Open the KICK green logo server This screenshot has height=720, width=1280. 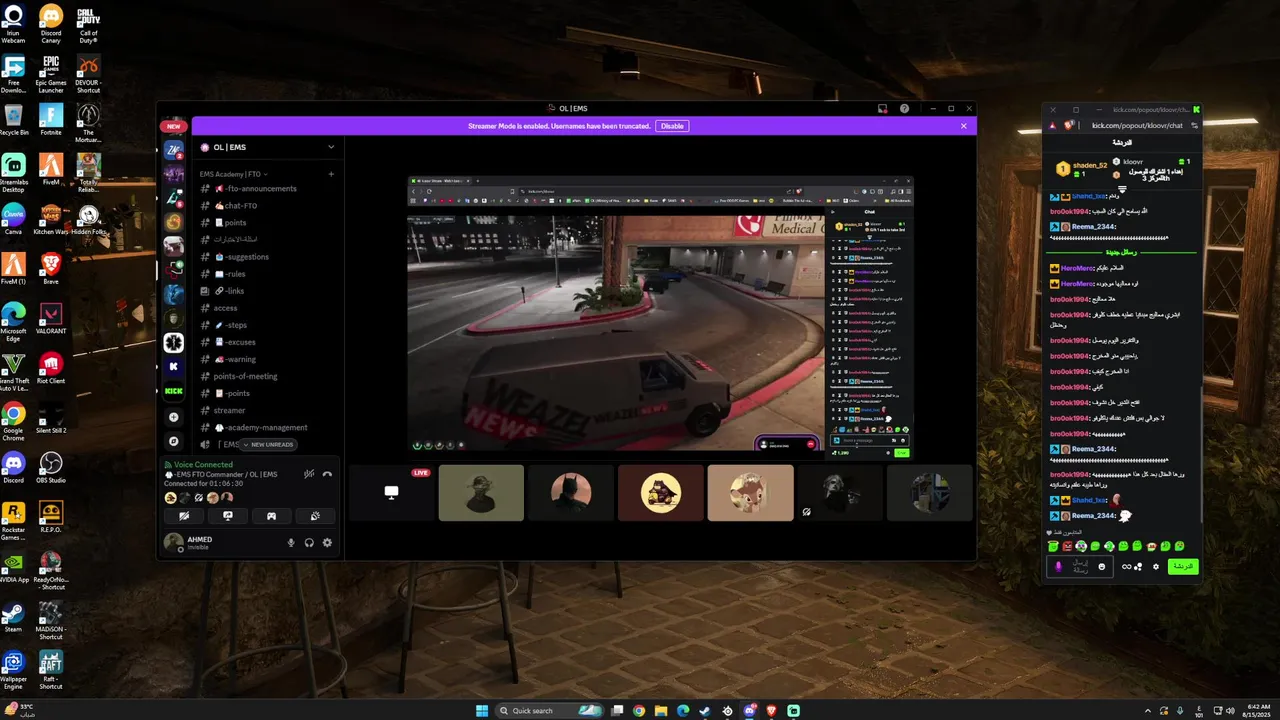pyautogui.click(x=173, y=391)
